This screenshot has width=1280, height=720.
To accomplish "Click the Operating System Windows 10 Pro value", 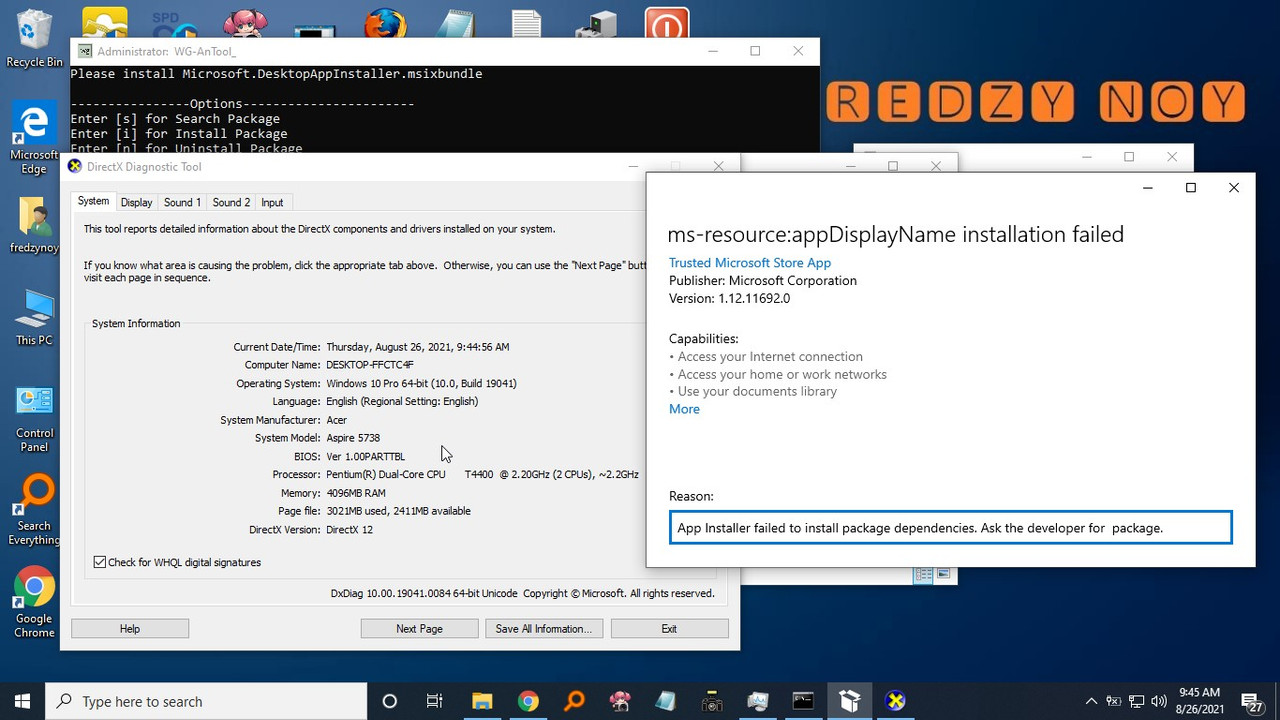I will point(421,383).
